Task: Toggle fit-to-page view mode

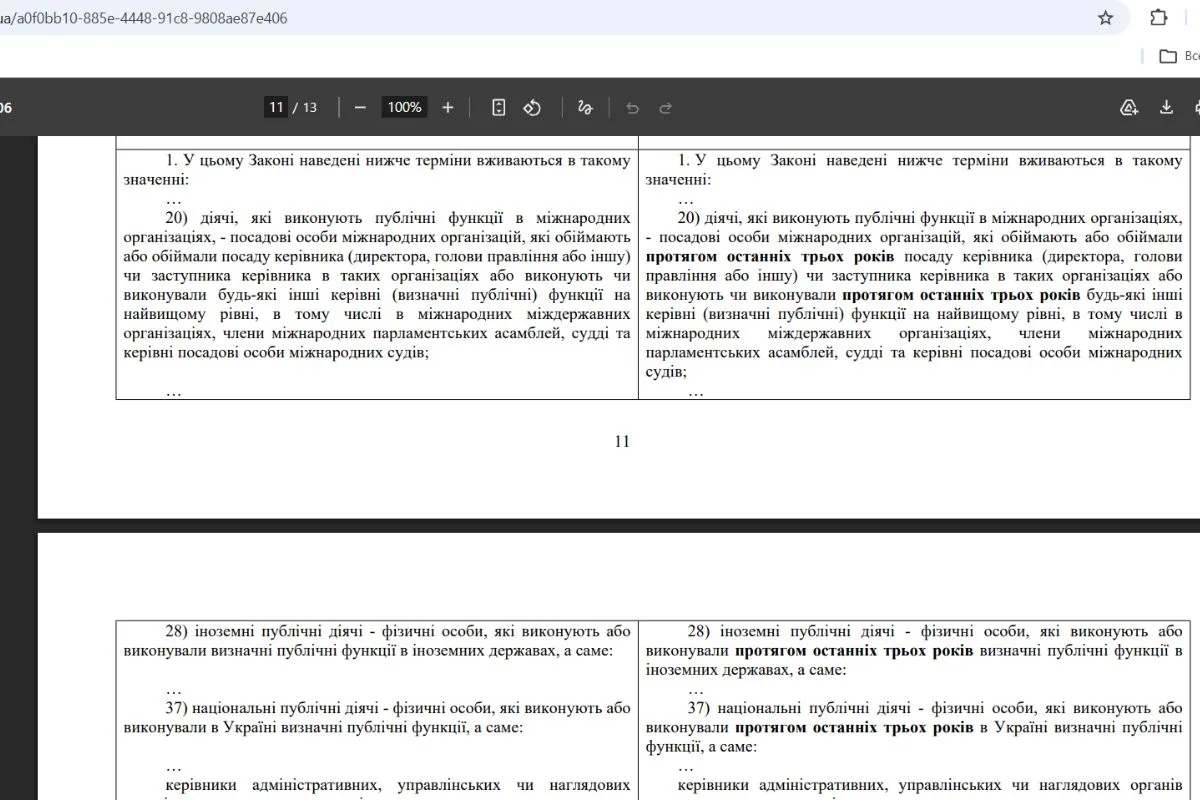Action: tap(498, 107)
